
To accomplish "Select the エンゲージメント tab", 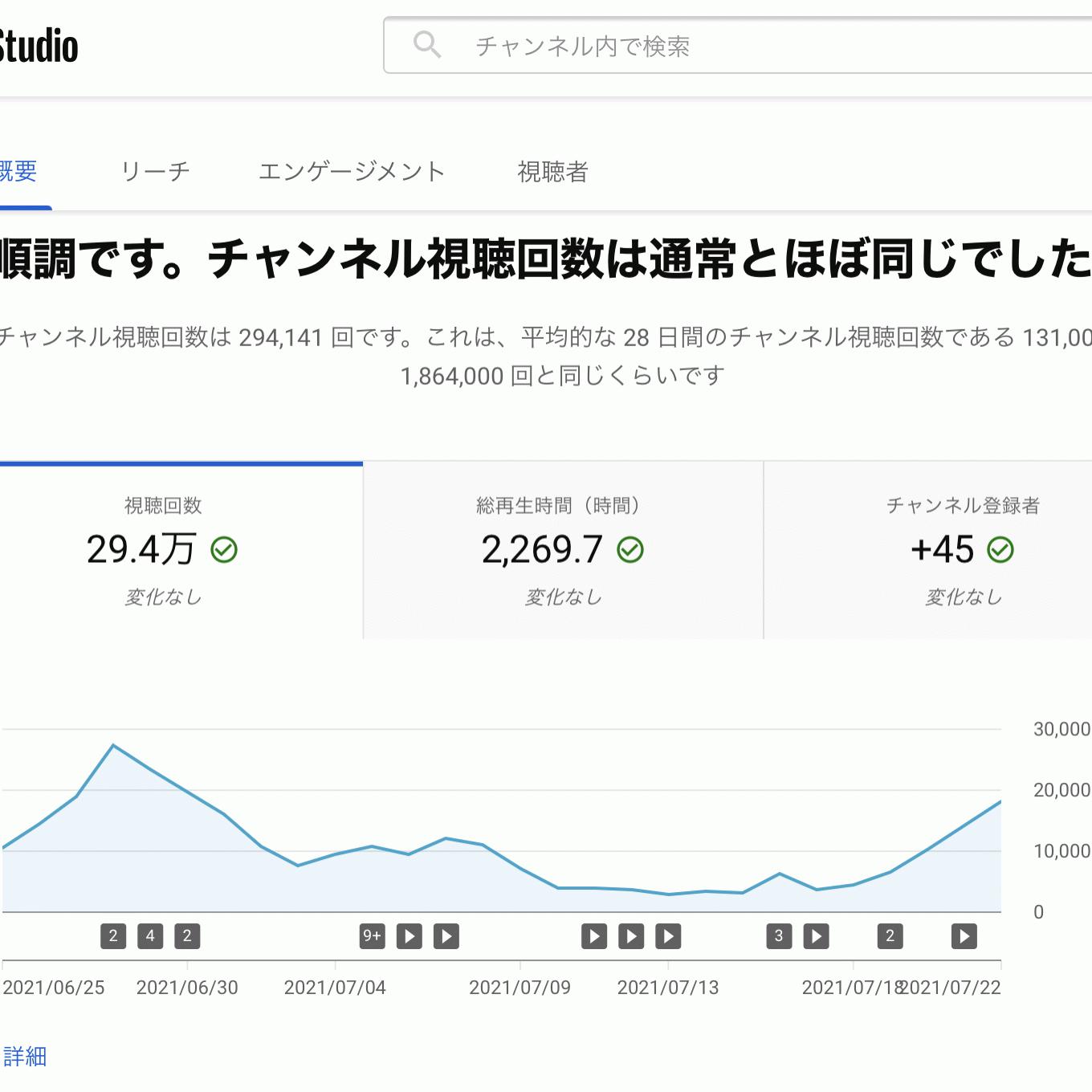I will (352, 171).
